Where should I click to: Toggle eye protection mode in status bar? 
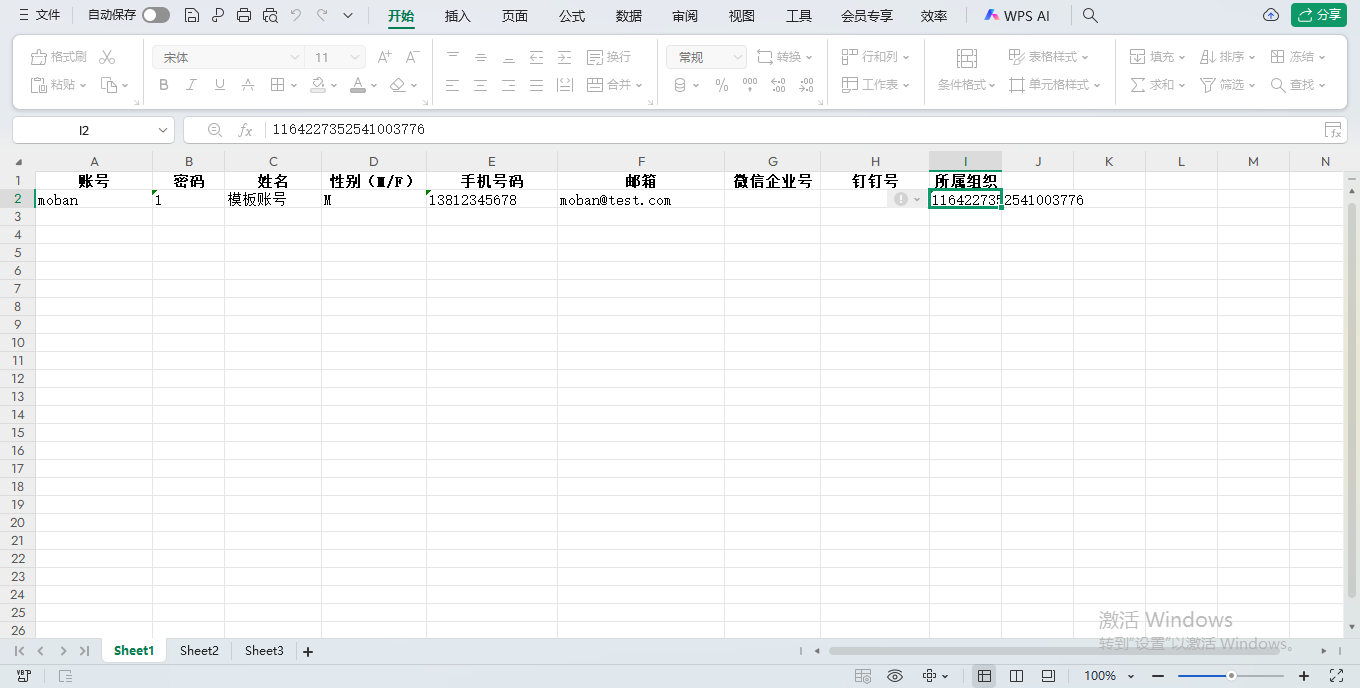click(895, 676)
